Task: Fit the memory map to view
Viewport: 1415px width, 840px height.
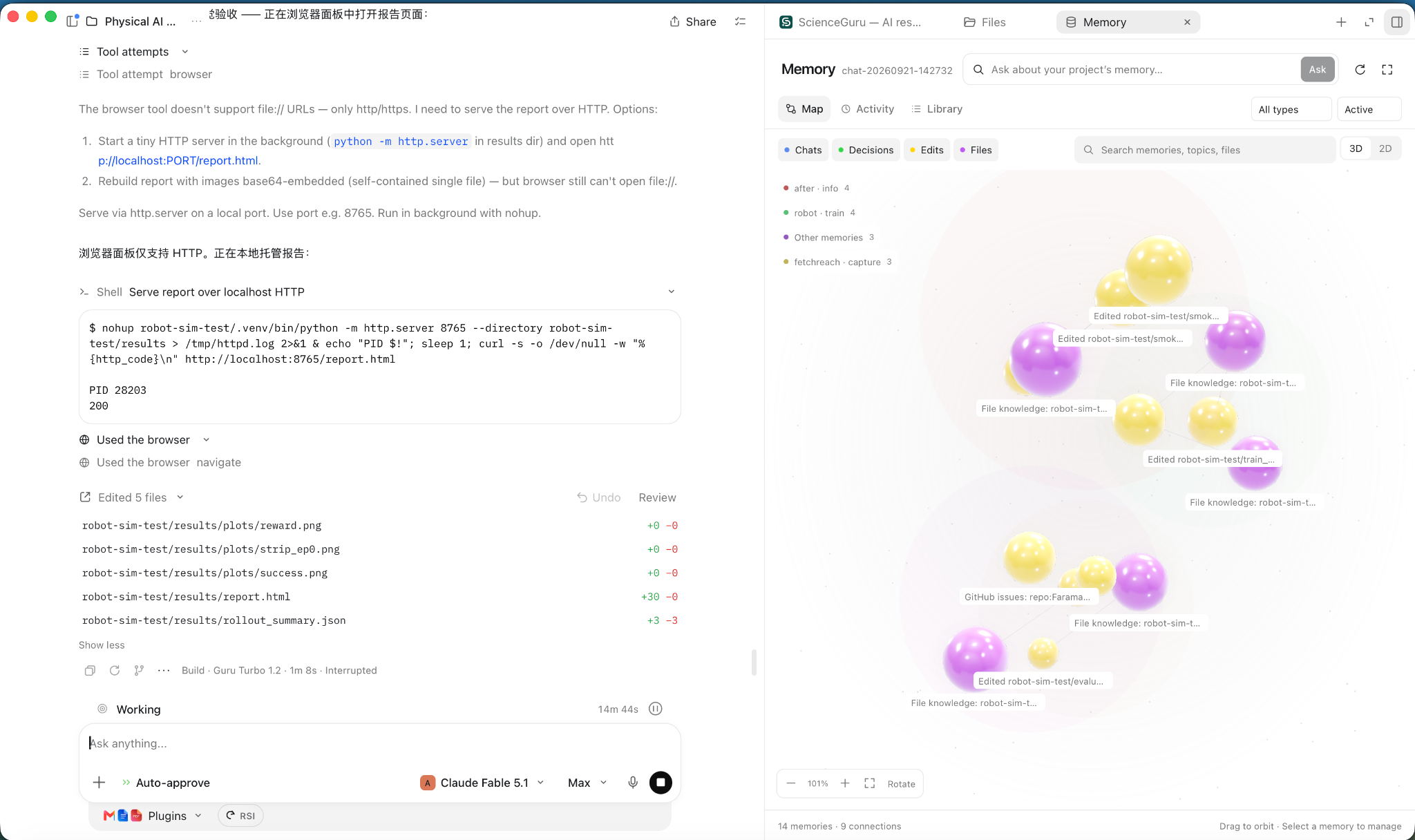Action: click(870, 783)
